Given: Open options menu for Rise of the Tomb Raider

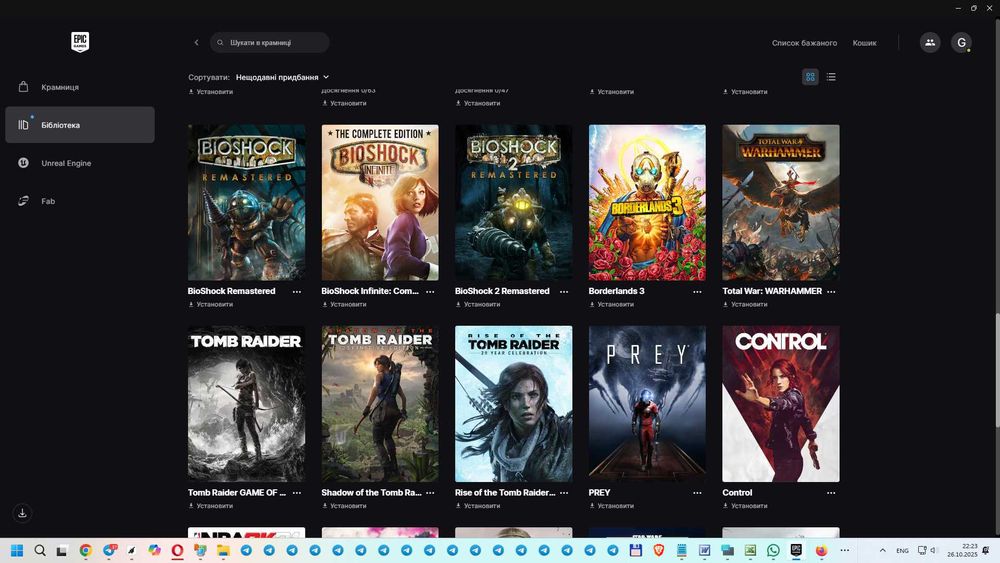Looking at the screenshot, I should coord(564,493).
